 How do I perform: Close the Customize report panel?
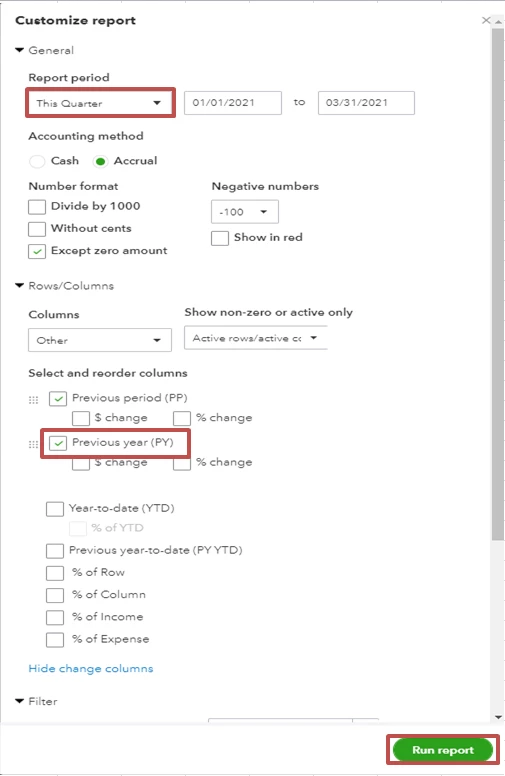(x=486, y=20)
